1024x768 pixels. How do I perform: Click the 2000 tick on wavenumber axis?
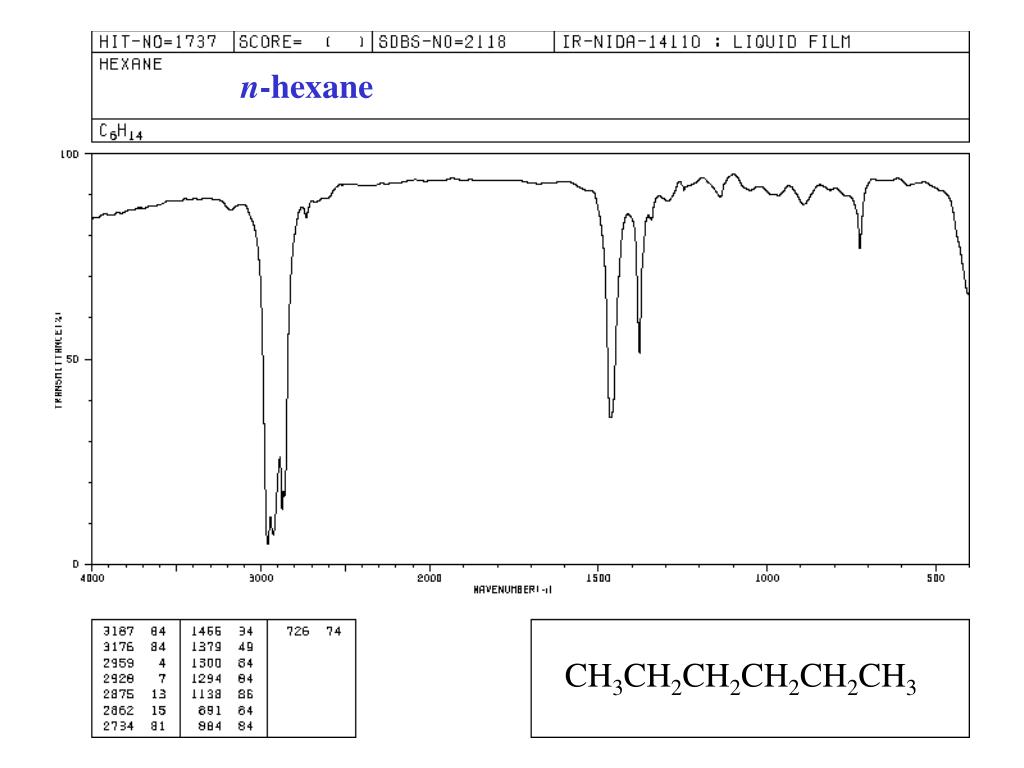[x=430, y=577]
